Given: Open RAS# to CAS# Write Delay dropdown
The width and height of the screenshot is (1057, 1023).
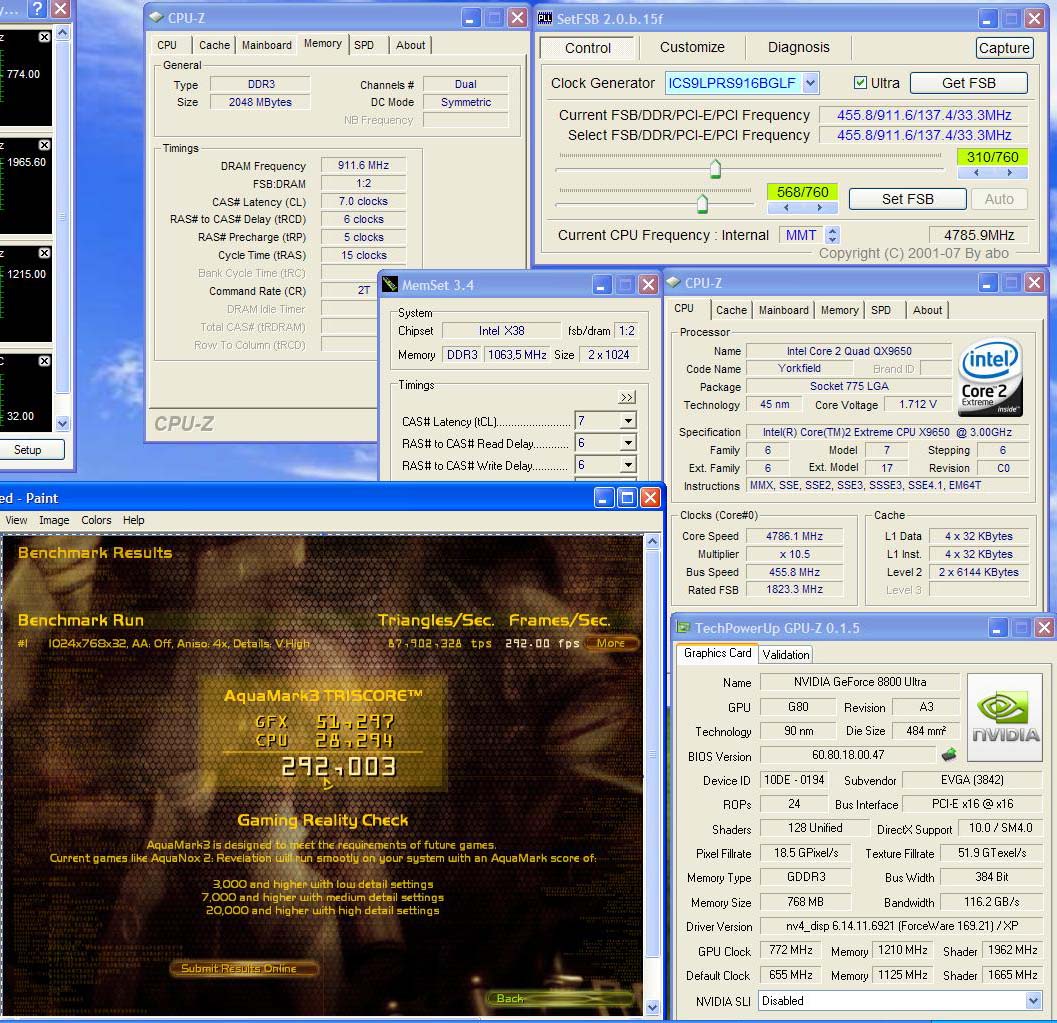Looking at the screenshot, I should 628,465.
